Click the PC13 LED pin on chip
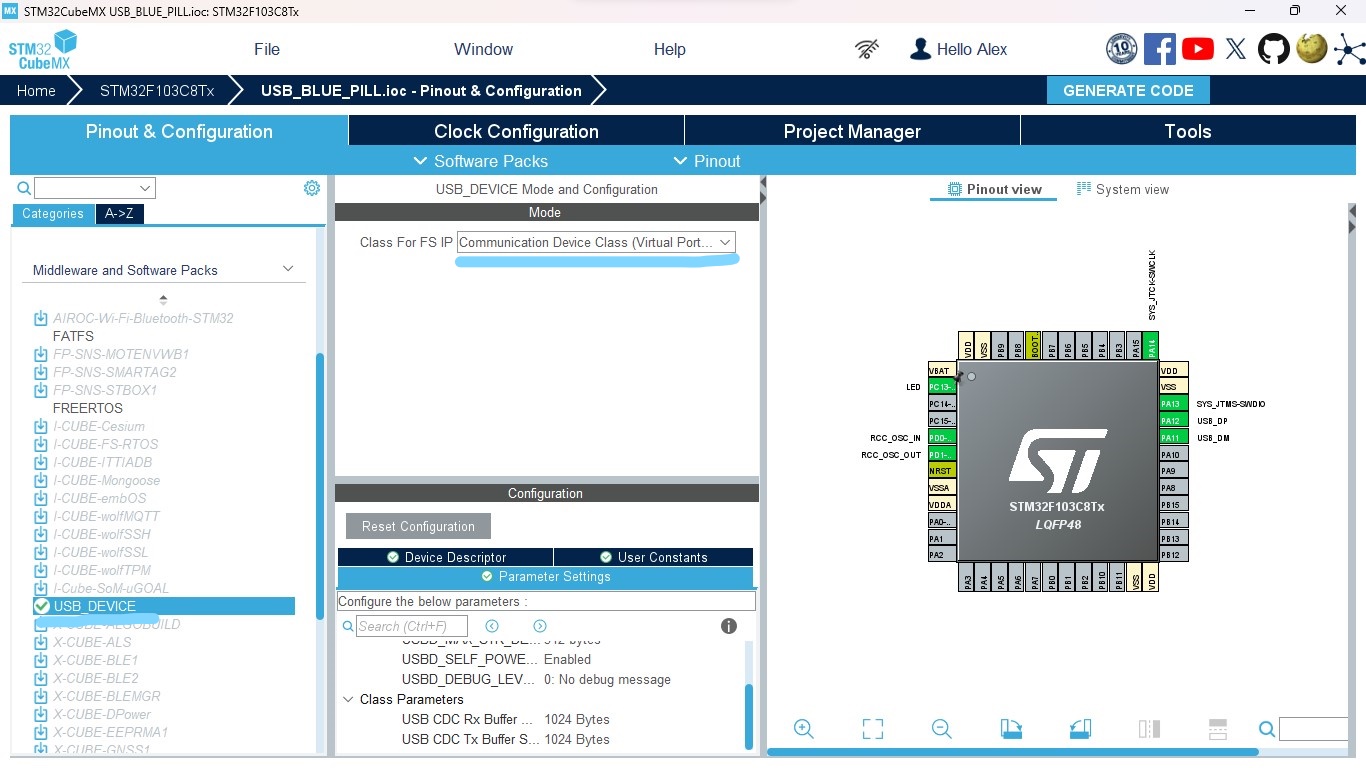 click(942, 387)
